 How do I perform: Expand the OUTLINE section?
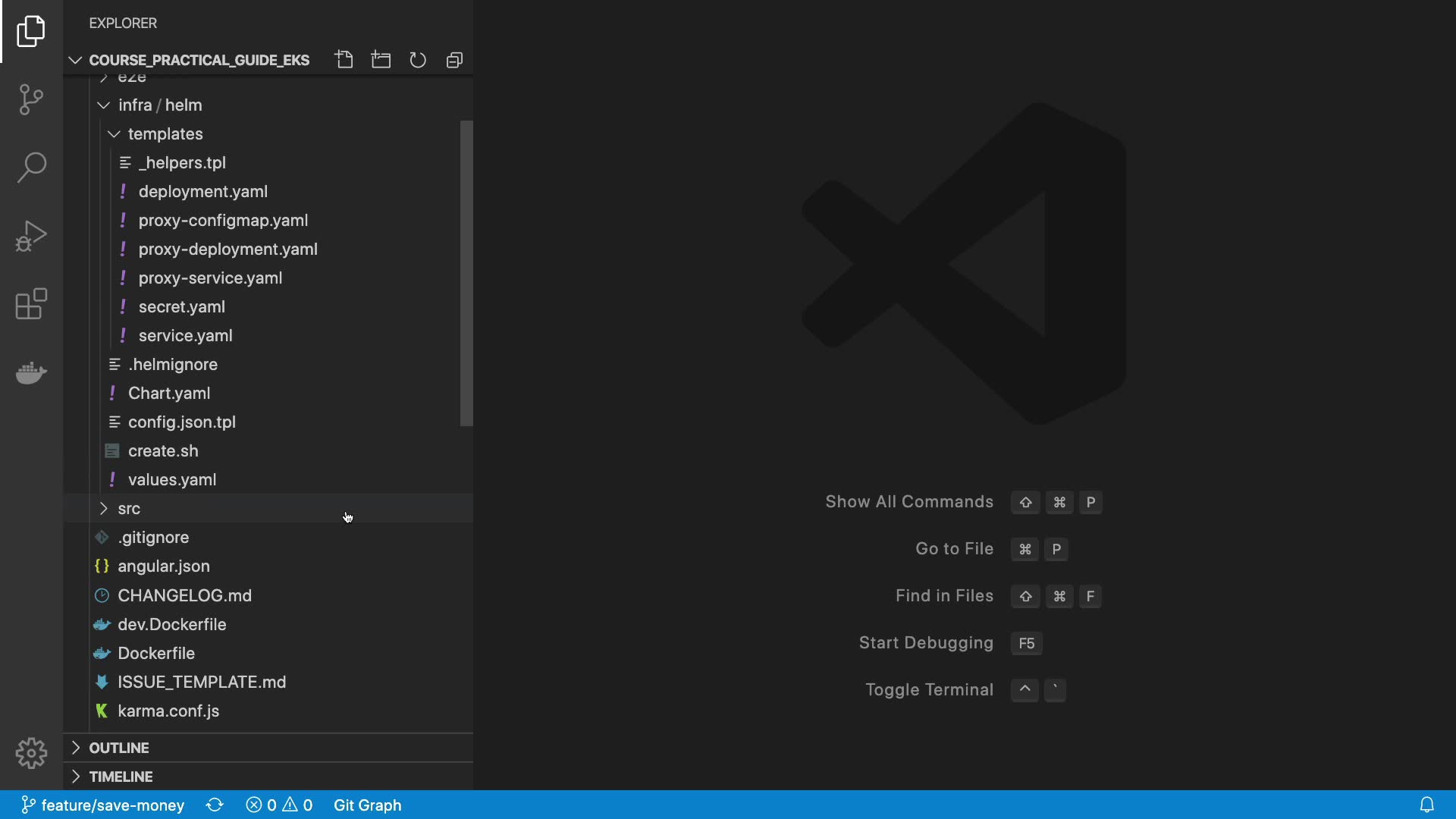point(119,748)
